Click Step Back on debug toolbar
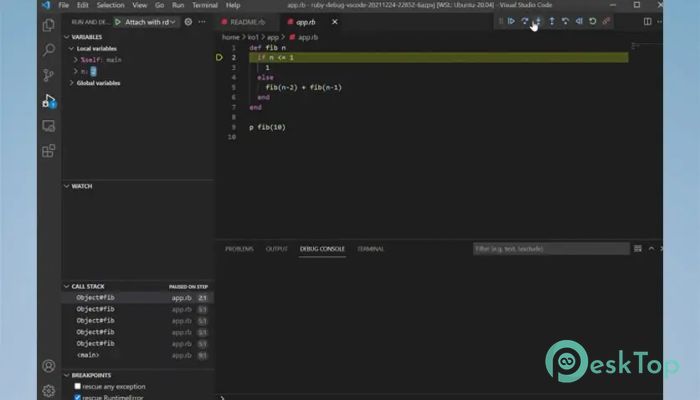The width and height of the screenshot is (700, 400). 566,21
